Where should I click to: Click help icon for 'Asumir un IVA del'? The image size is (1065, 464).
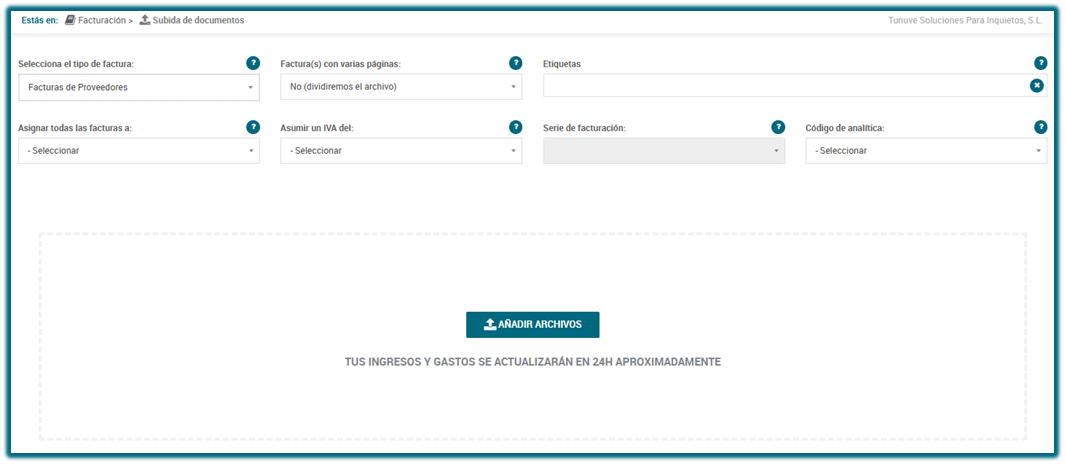click(x=515, y=127)
